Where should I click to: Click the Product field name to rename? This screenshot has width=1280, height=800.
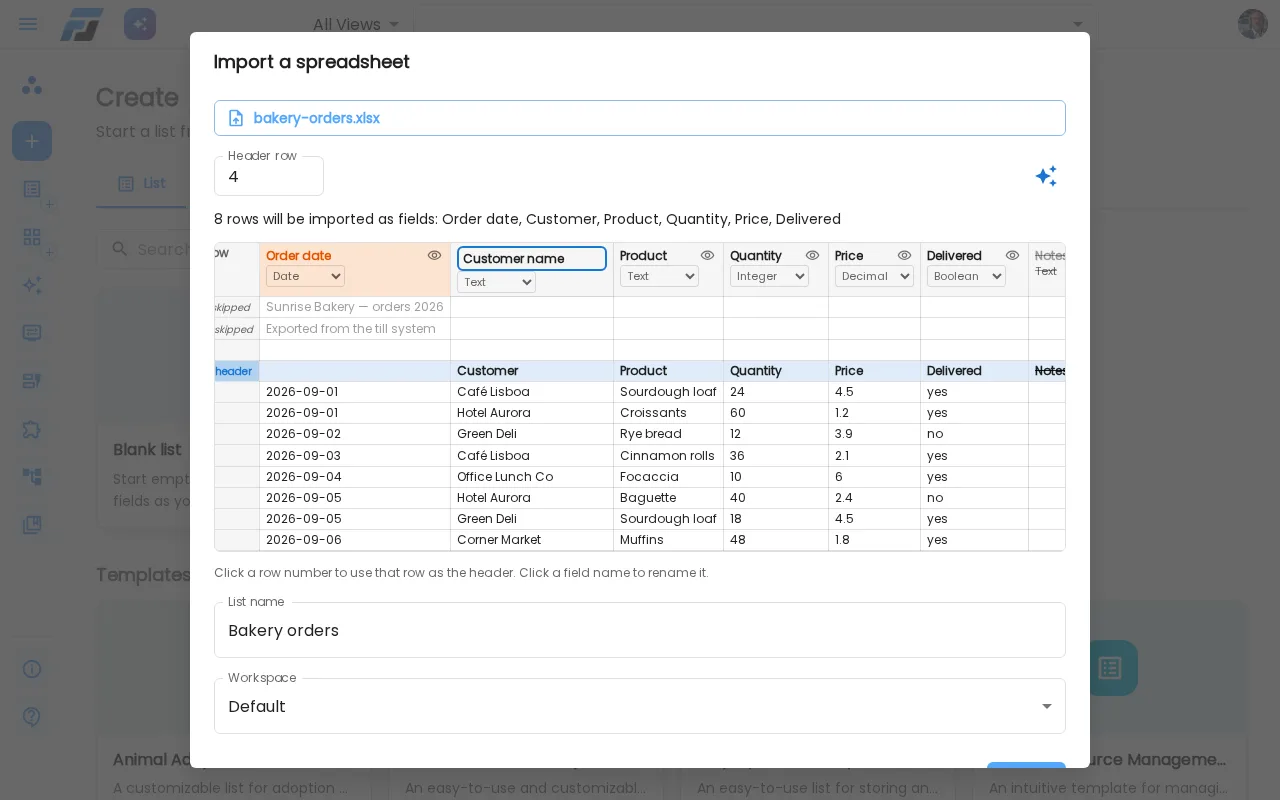click(643, 256)
